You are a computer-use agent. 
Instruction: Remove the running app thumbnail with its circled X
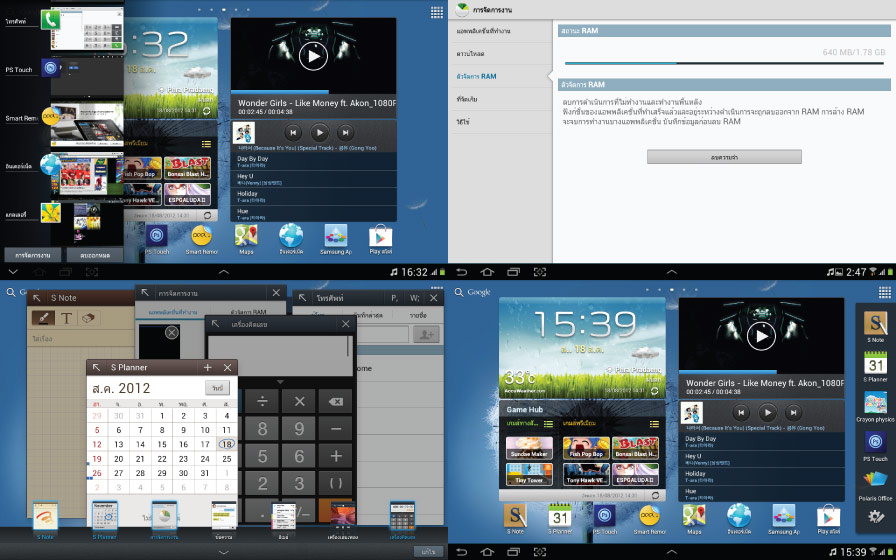(x=171, y=333)
